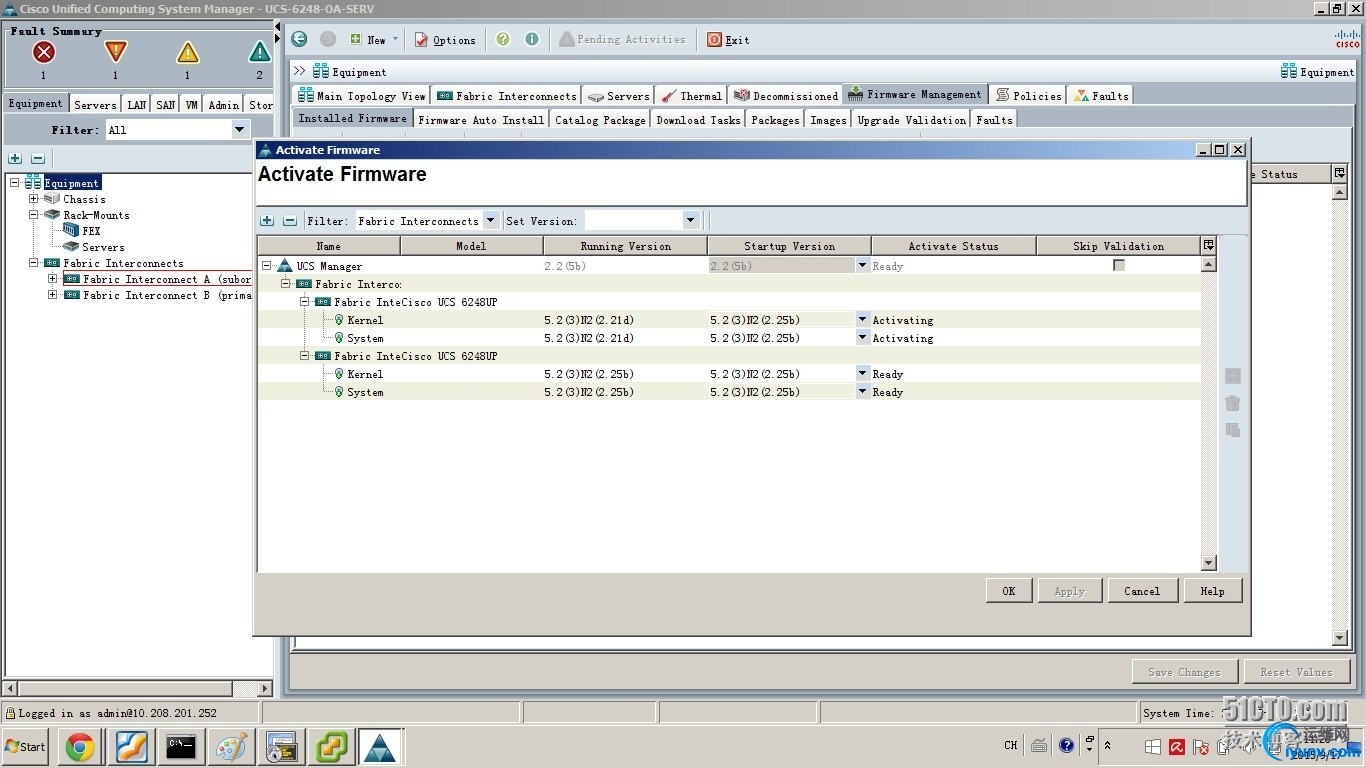This screenshot has width=1366, height=768.
Task: Open the startup version dropdown on the first Kernel row (Activating)
Action: pyautogui.click(x=862, y=319)
